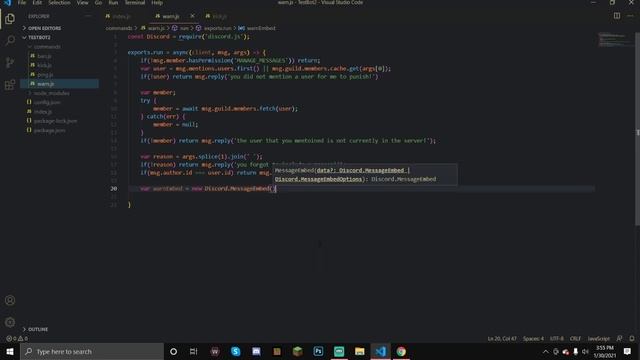Open ping.js in the explorer tree
The height and width of the screenshot is (360, 640).
[45, 75]
